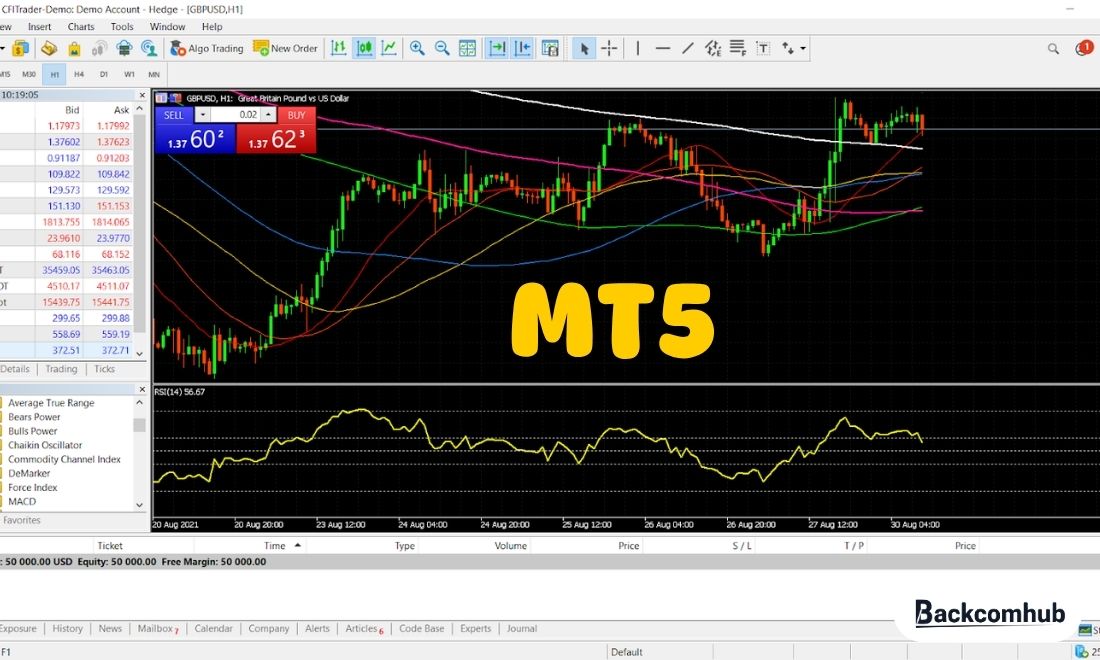Select MACD indicator in Navigator
The height and width of the screenshot is (660, 1100).
pyautogui.click(x=22, y=501)
